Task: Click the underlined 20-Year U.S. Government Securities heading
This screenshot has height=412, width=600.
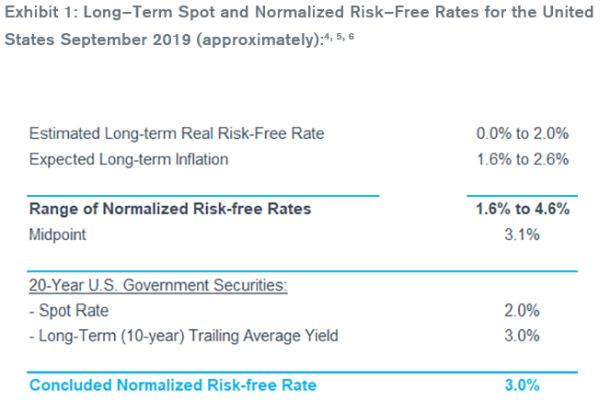Action: point(158,285)
